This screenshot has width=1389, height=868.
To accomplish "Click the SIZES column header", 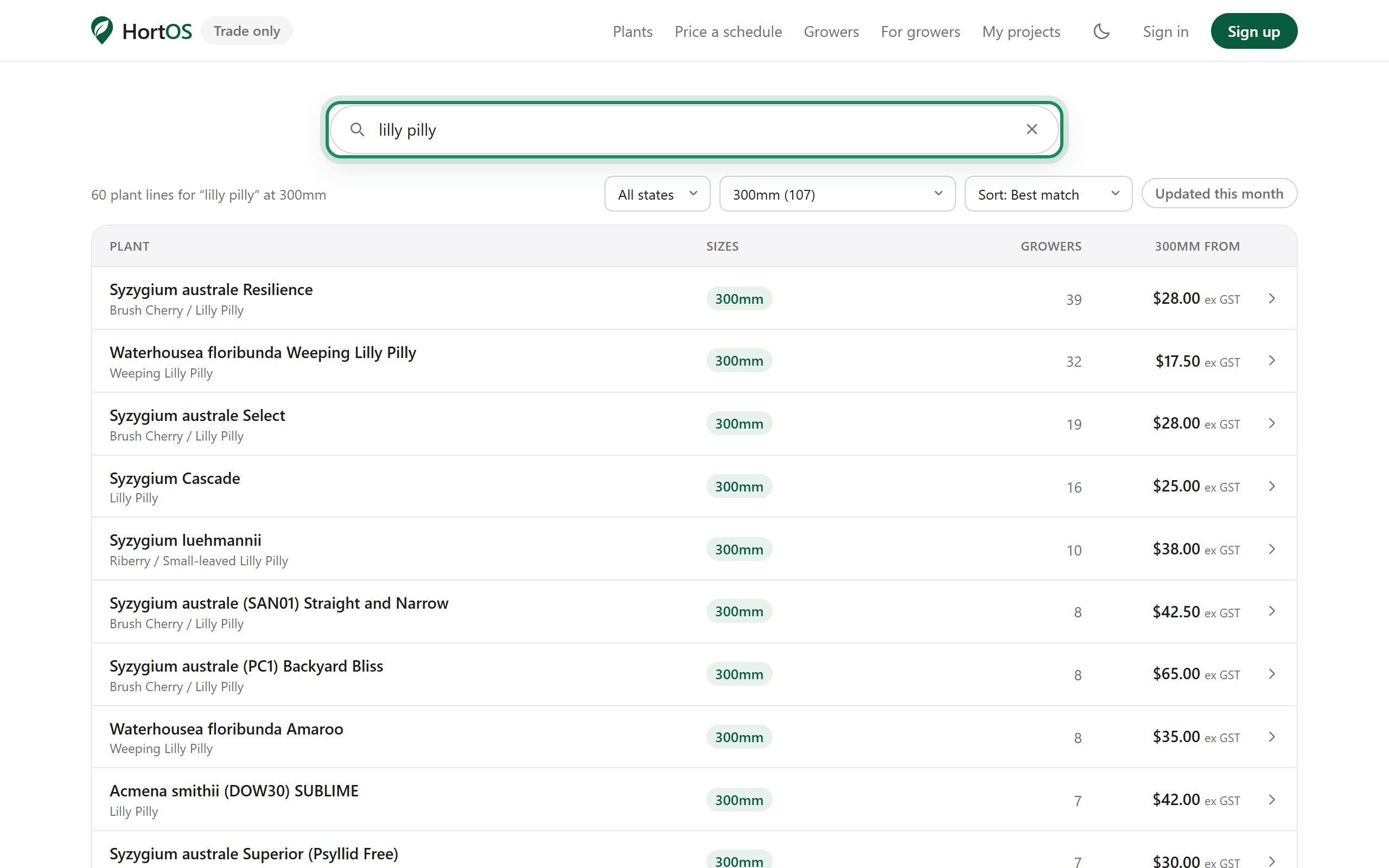I will (722, 246).
